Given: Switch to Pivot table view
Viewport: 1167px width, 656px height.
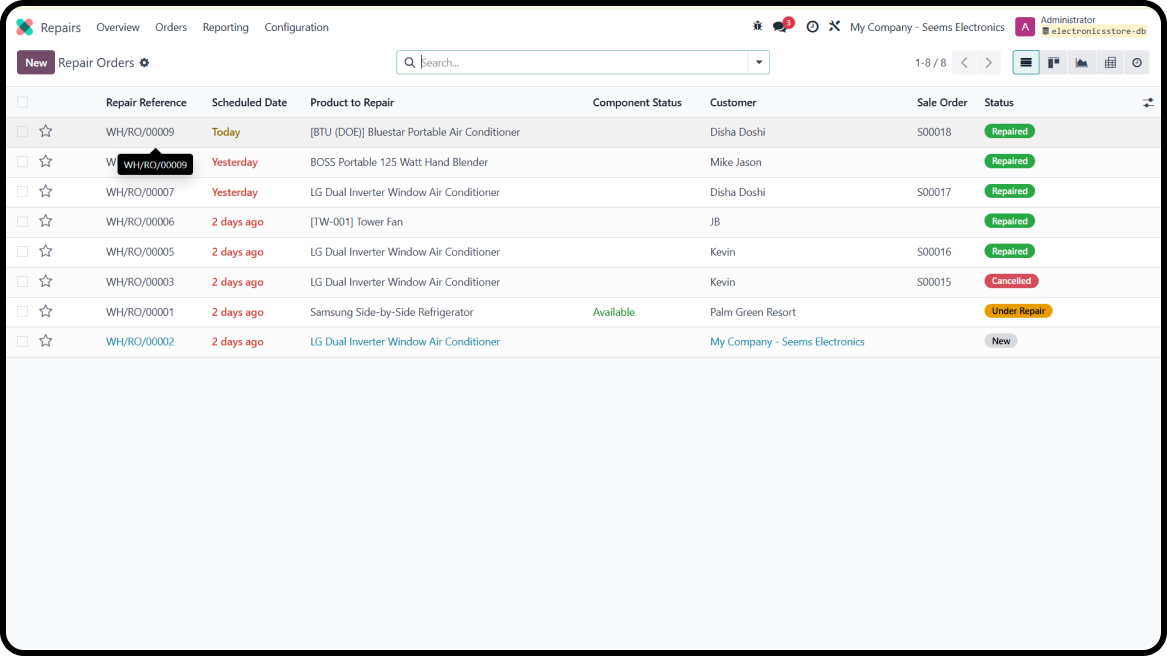Looking at the screenshot, I should pos(1110,63).
